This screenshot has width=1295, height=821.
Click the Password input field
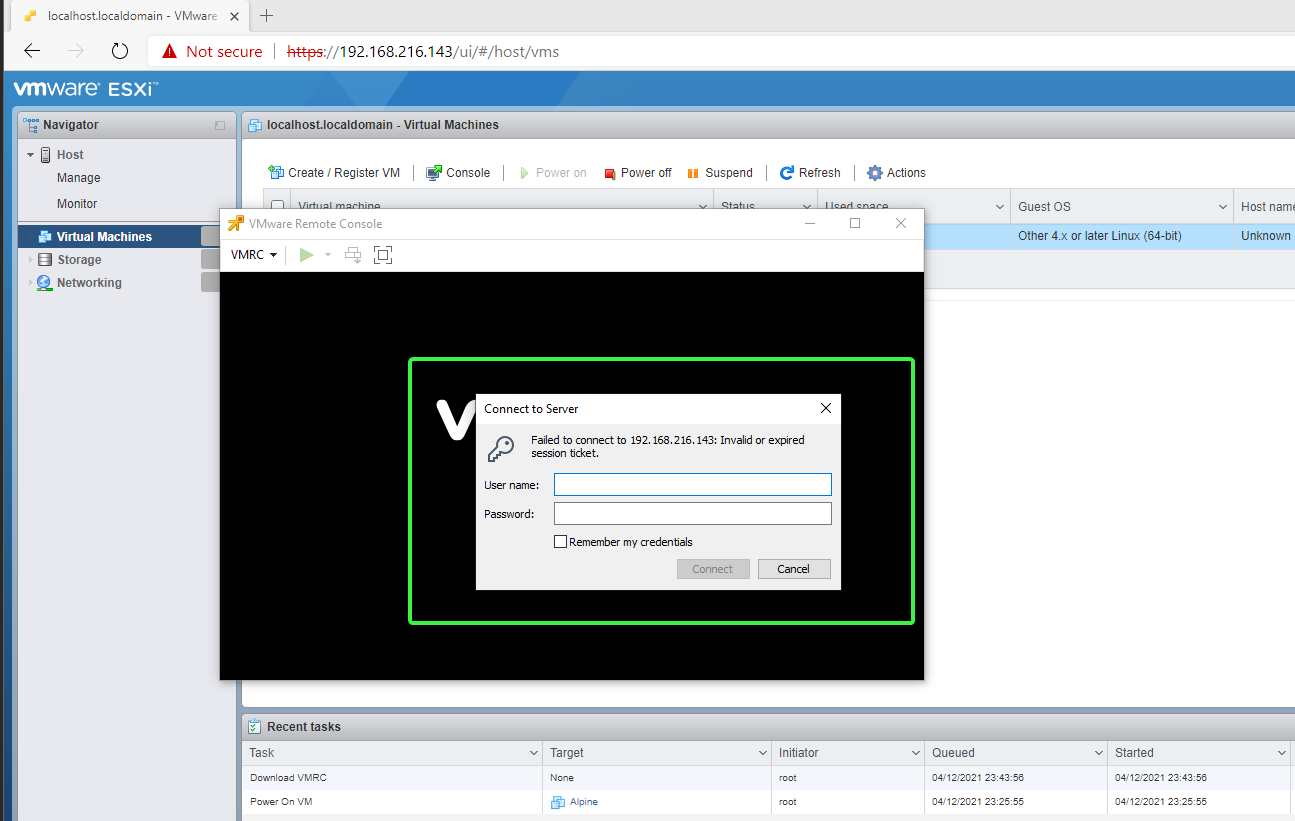click(x=693, y=514)
